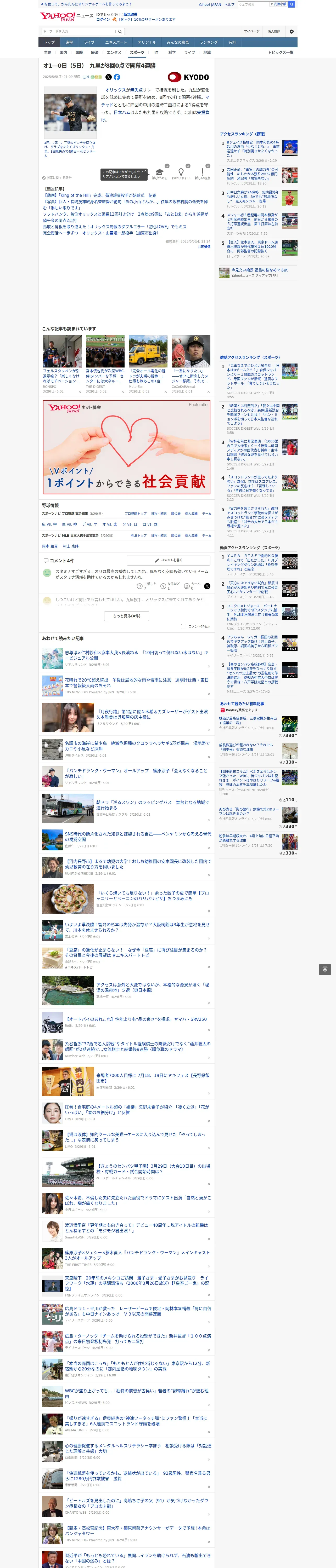Open the ランキング tab
Viewport: 336px width, 1568px height.
point(209,43)
